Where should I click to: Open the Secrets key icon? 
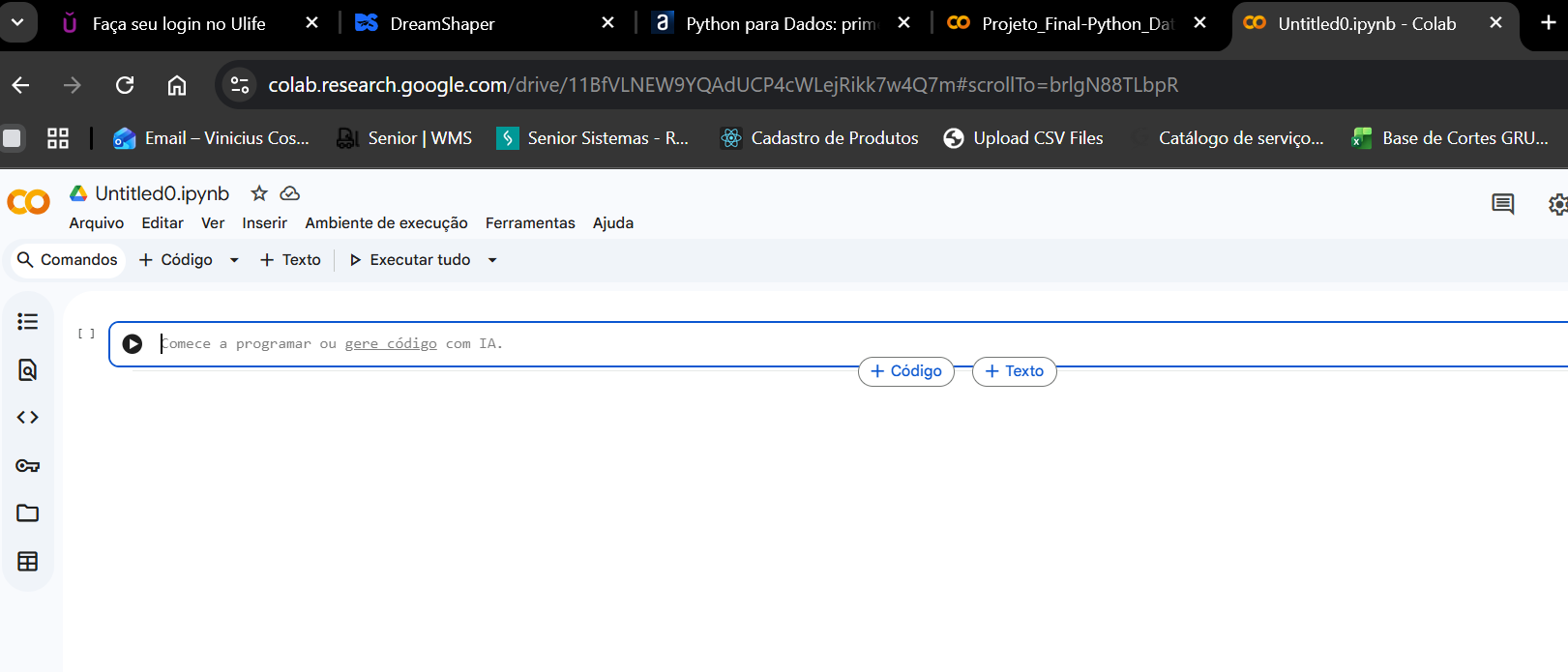click(28, 466)
